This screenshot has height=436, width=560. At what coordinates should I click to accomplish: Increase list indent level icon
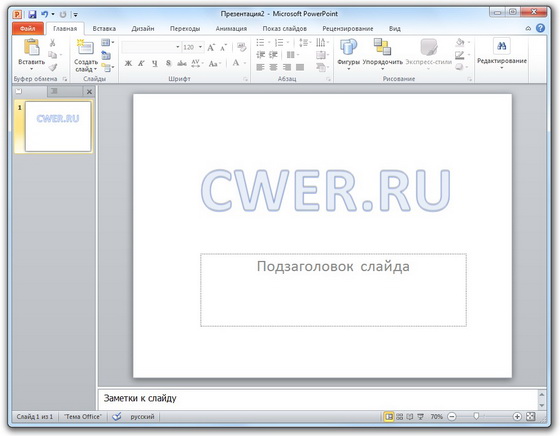click(x=273, y=55)
